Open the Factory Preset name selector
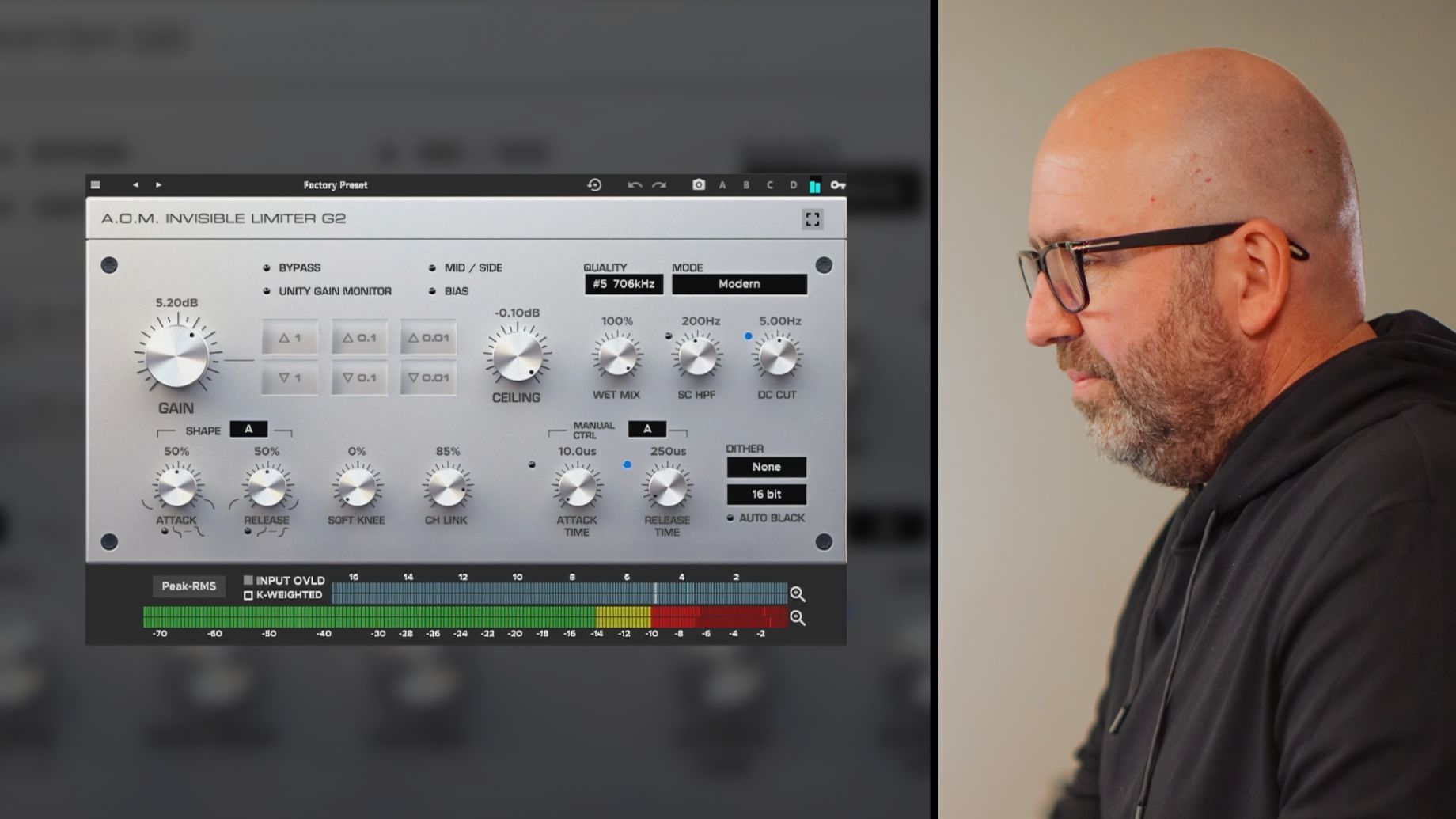This screenshot has width=1456, height=819. 336,185
